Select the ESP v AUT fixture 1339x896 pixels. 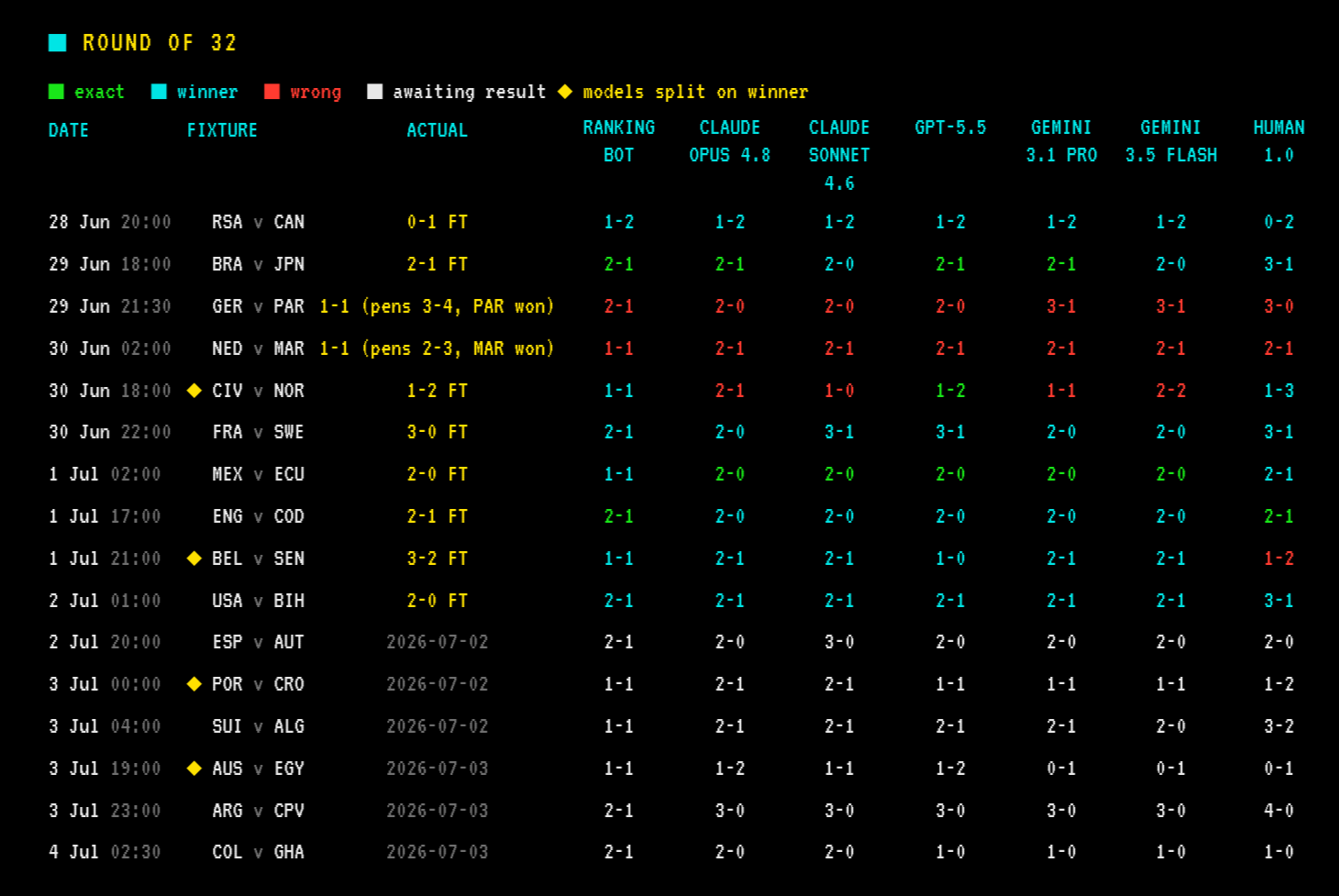pos(258,642)
